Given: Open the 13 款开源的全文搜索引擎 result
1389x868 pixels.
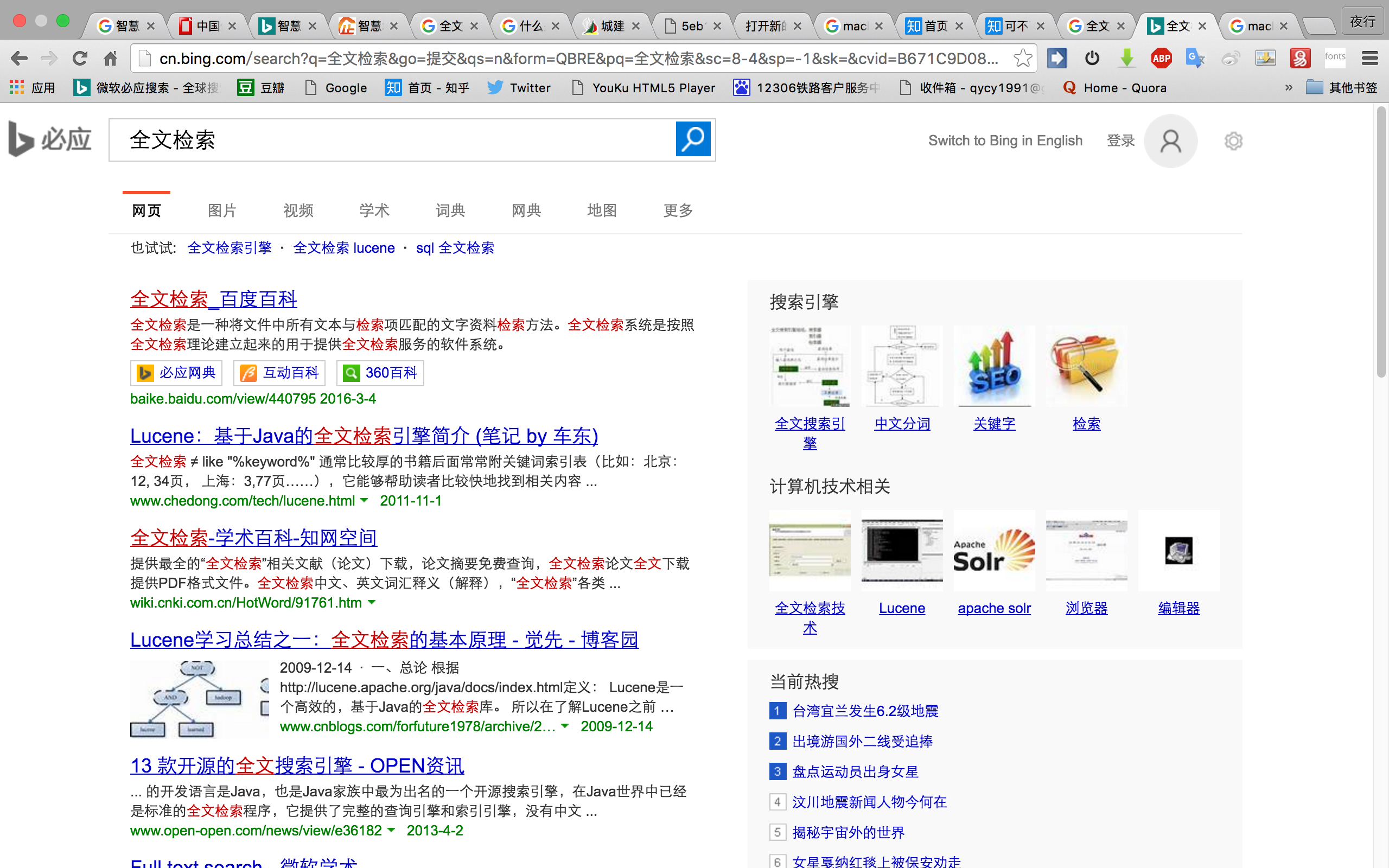Looking at the screenshot, I should pos(297,765).
